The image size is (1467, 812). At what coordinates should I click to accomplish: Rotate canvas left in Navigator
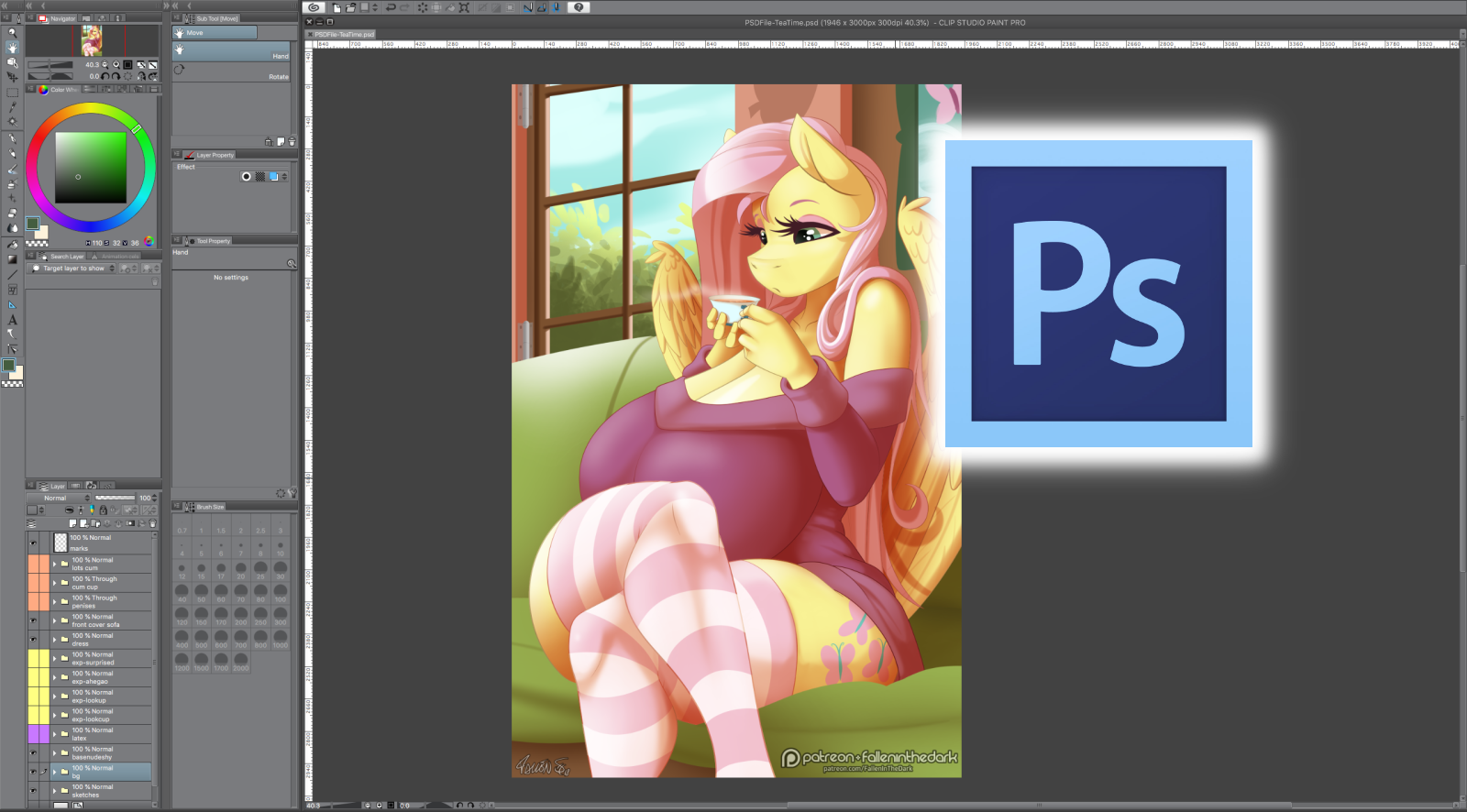[105, 77]
